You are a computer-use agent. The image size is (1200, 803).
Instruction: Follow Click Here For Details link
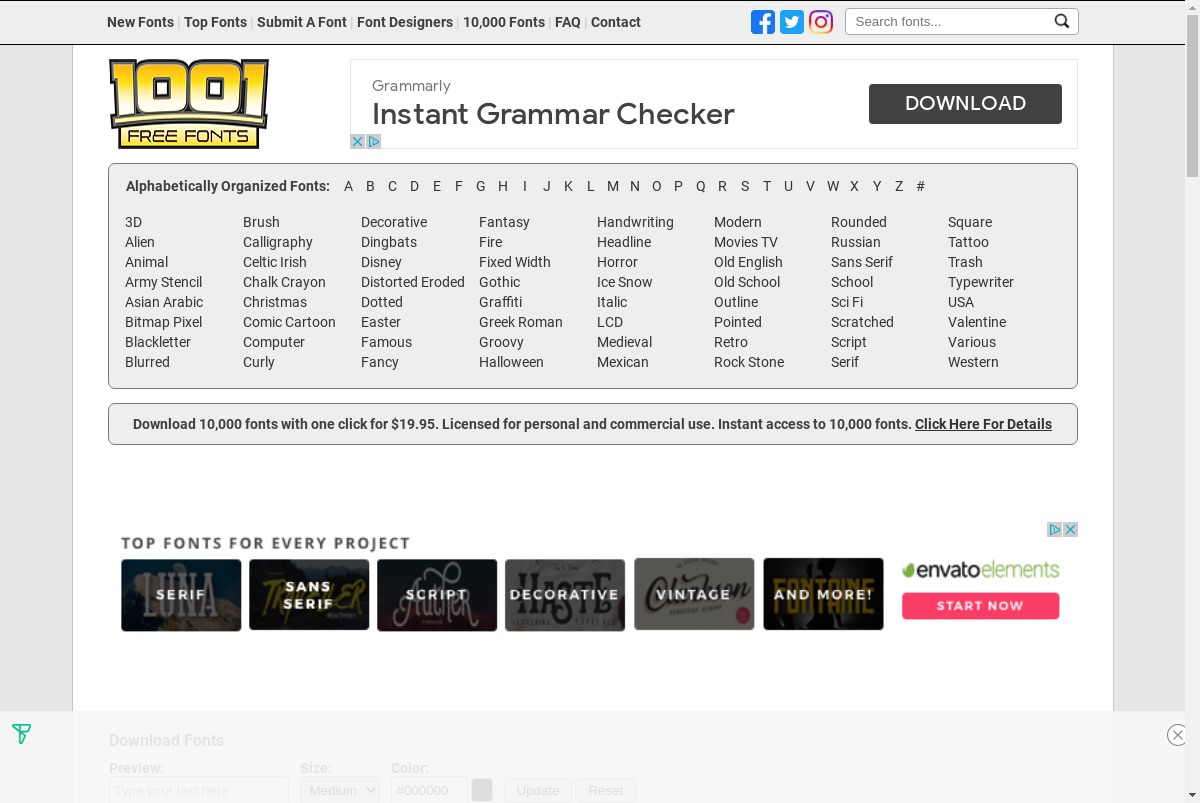(983, 424)
